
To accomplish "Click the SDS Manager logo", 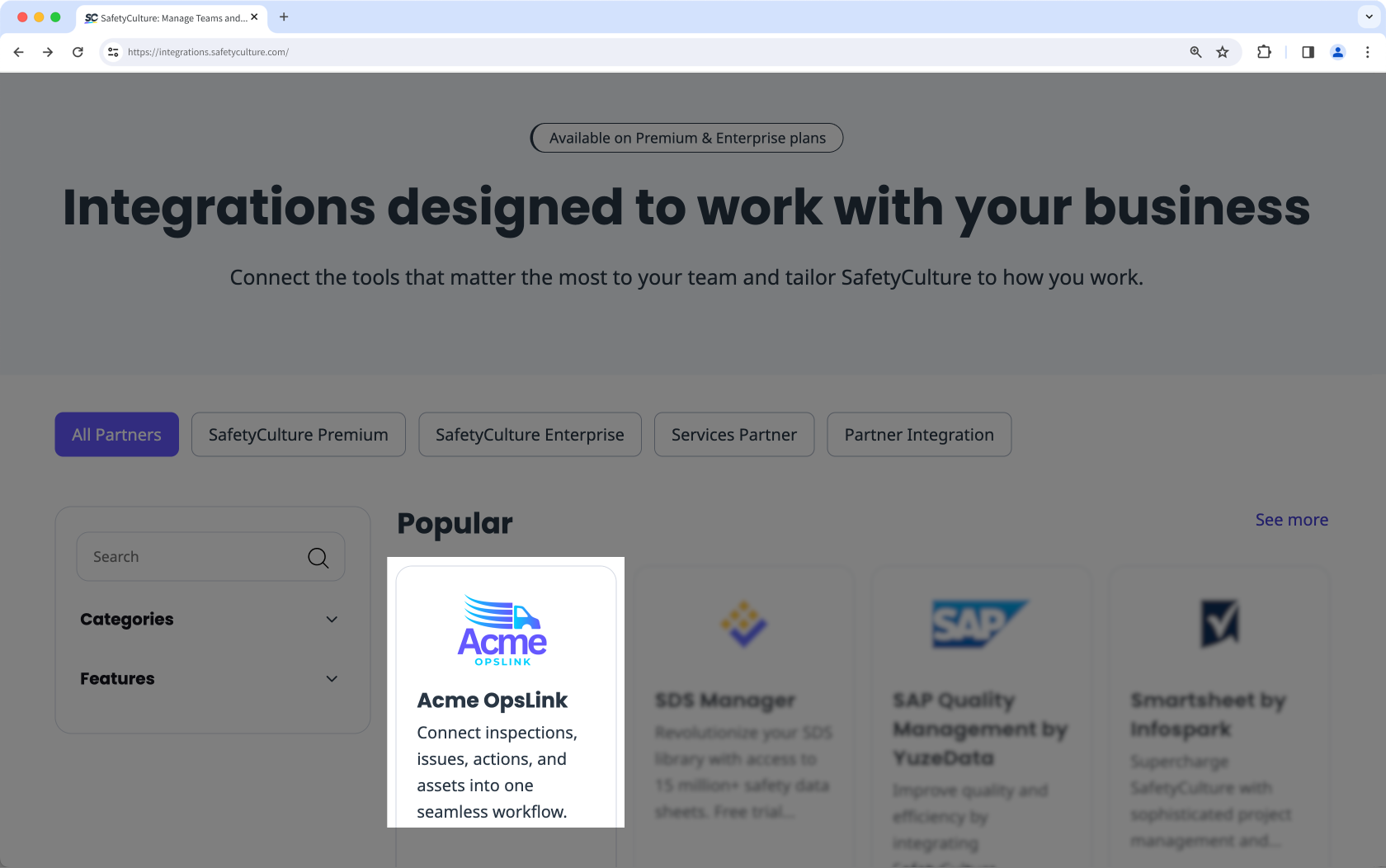I will pyautogui.click(x=744, y=624).
